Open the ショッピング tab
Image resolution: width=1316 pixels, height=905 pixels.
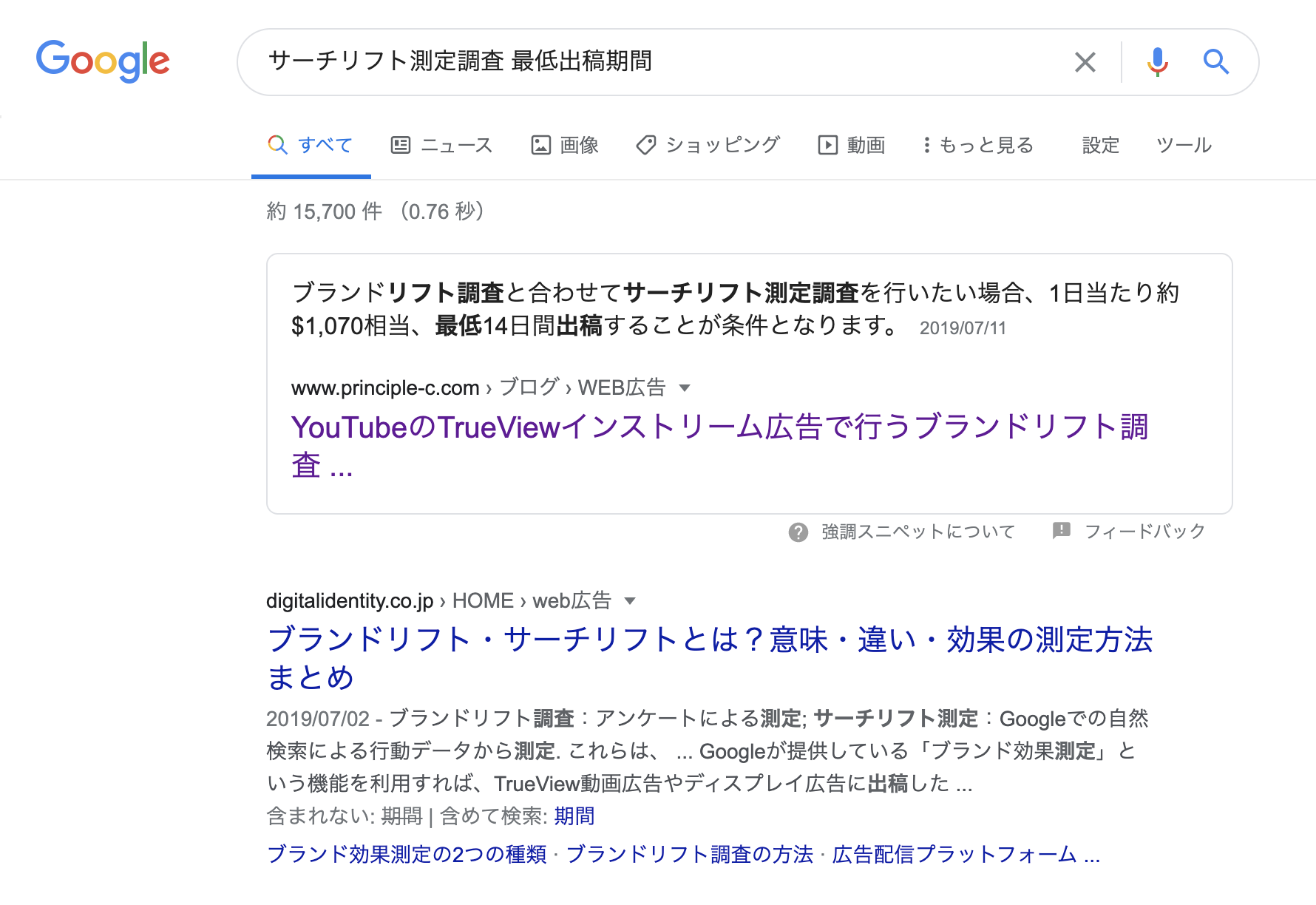(708, 145)
